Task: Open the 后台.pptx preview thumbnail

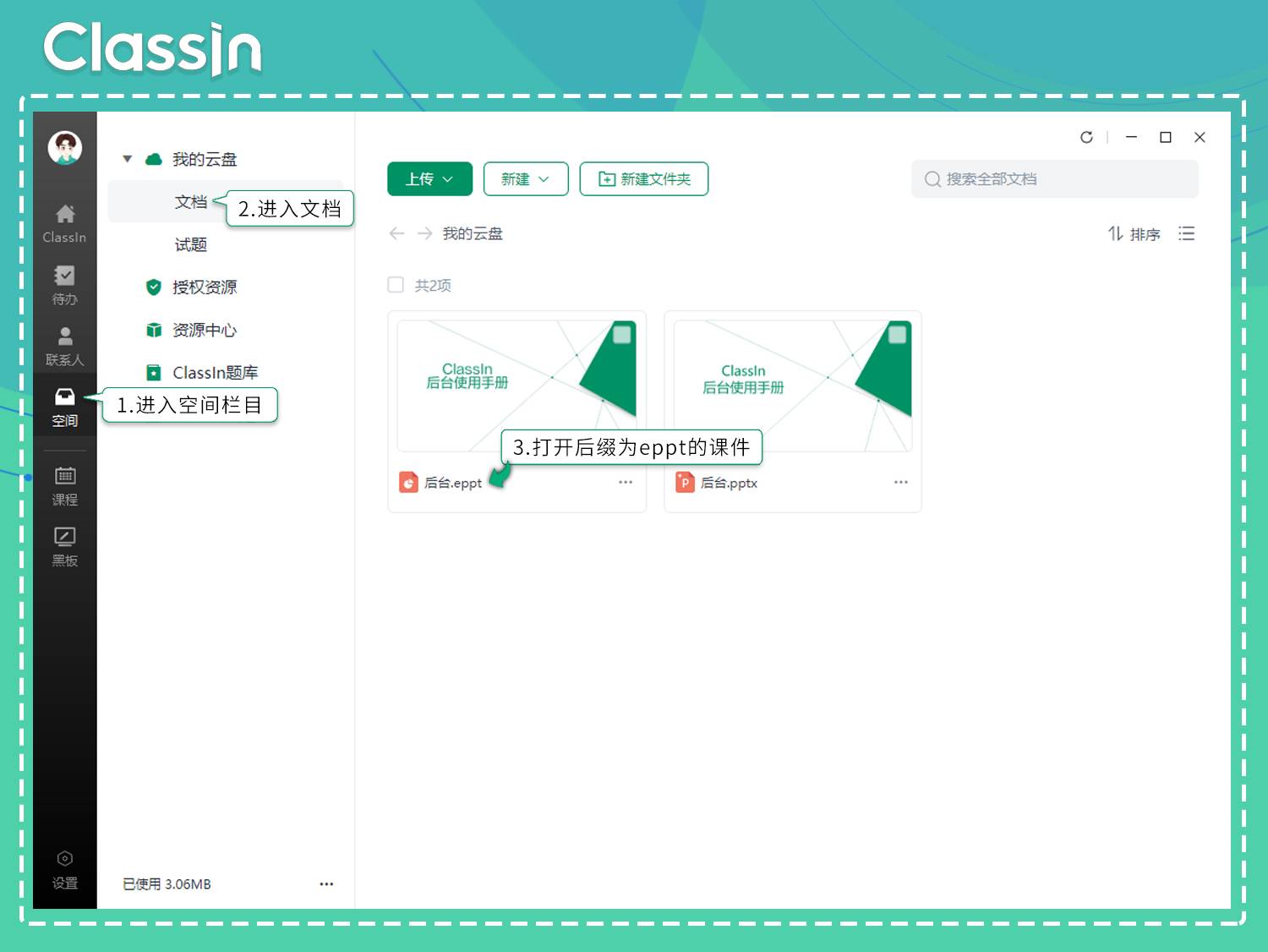Action: coord(793,386)
